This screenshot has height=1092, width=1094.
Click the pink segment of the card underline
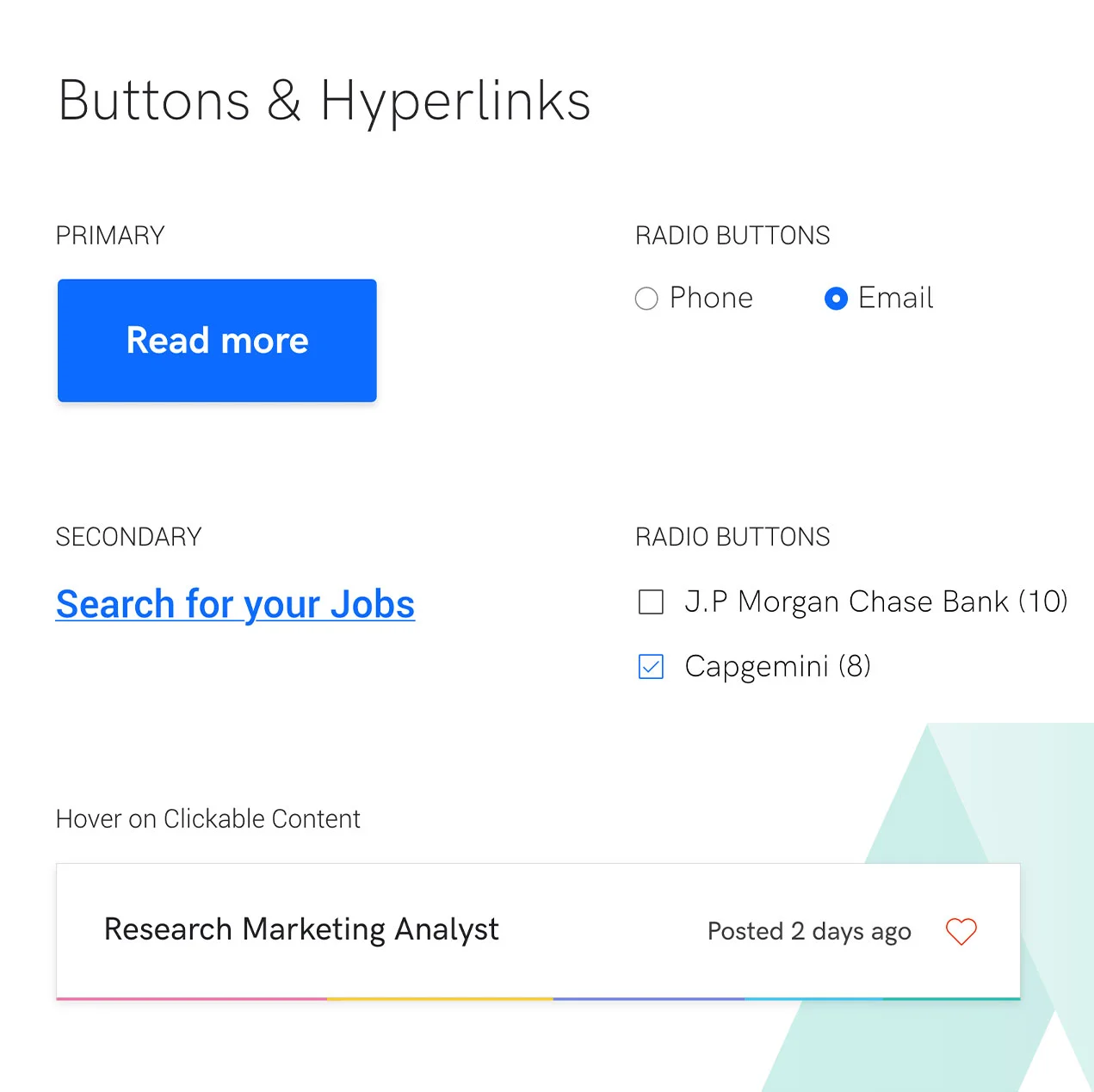[189, 997]
